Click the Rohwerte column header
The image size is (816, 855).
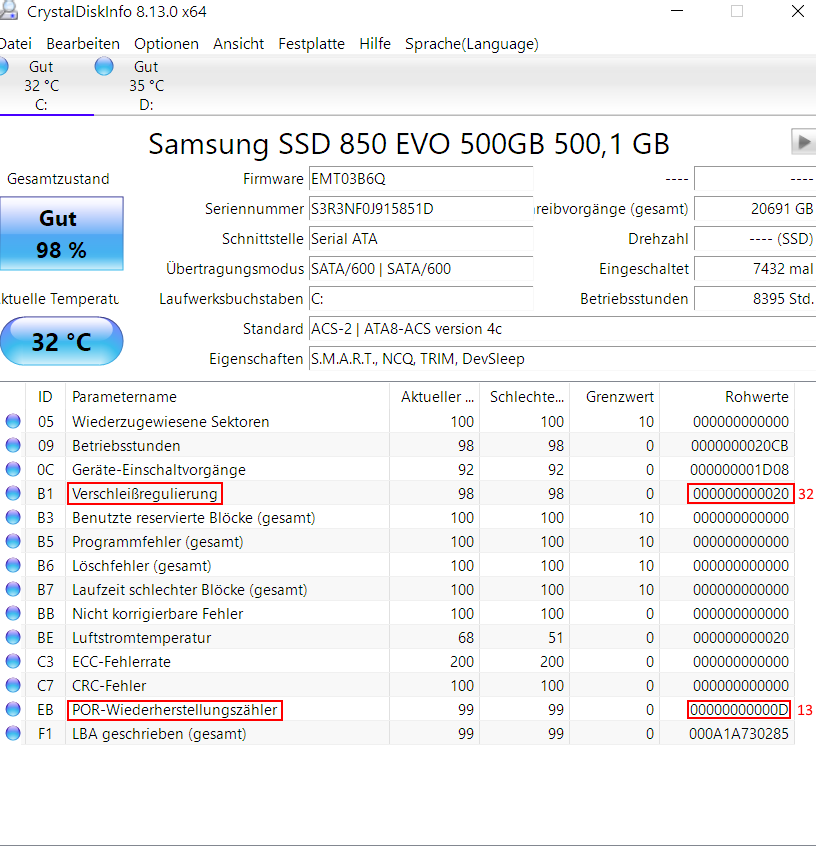727,396
